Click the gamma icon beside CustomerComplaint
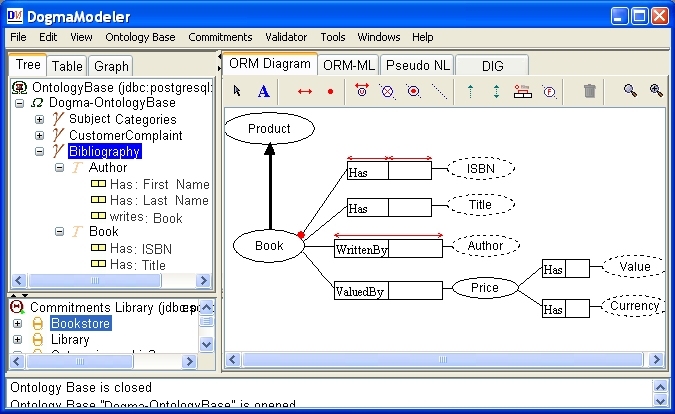Screen dimensions: 675x414 click(x=58, y=135)
